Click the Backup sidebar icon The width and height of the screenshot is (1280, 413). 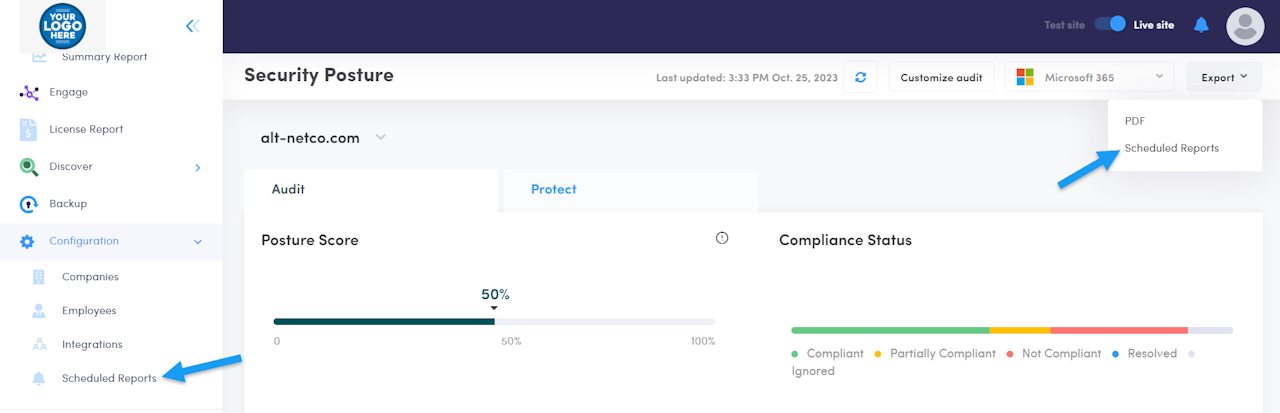(x=28, y=204)
